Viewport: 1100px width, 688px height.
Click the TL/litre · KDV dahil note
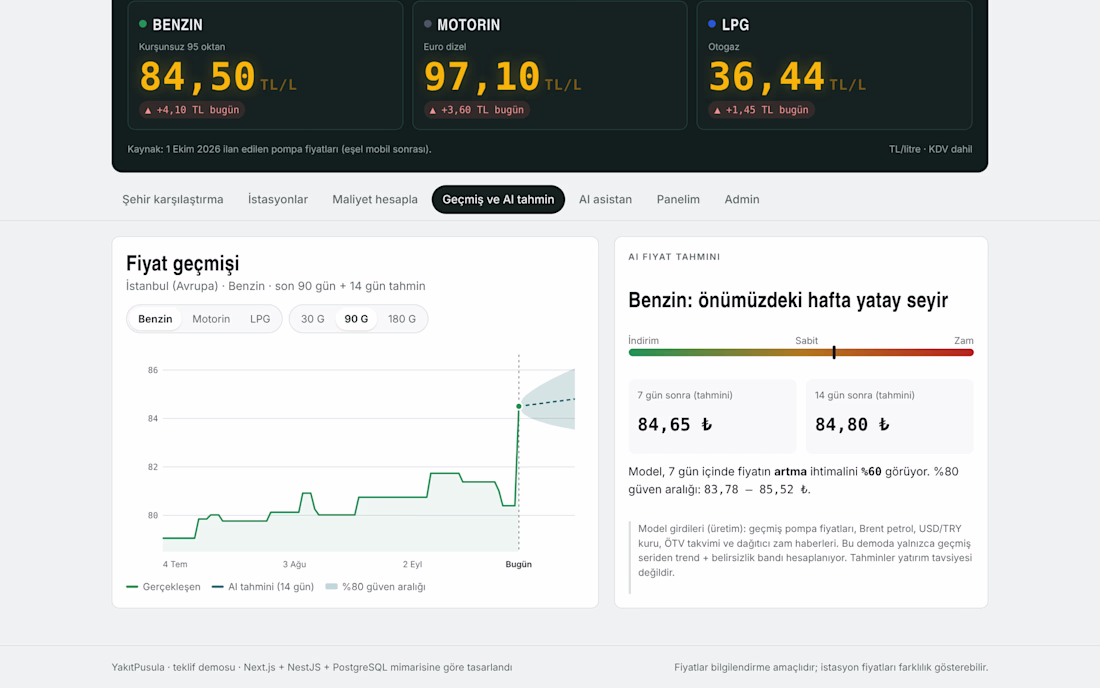click(x=930, y=149)
